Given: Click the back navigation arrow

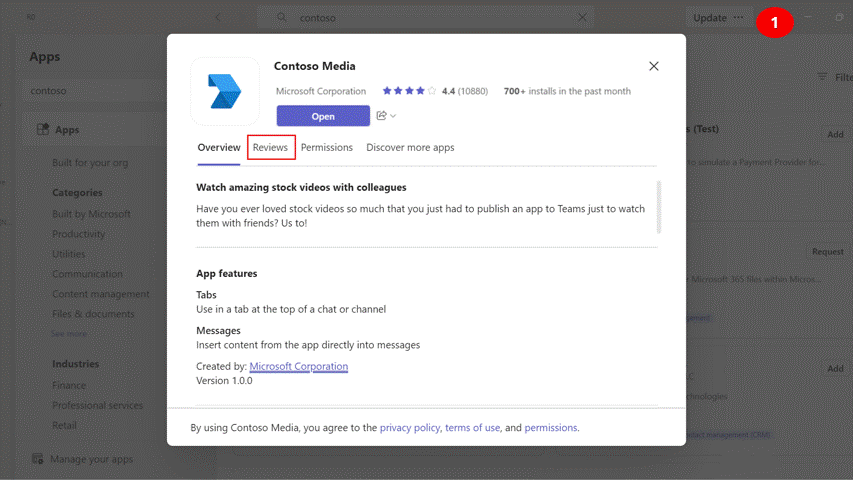Looking at the screenshot, I should coord(218,17).
